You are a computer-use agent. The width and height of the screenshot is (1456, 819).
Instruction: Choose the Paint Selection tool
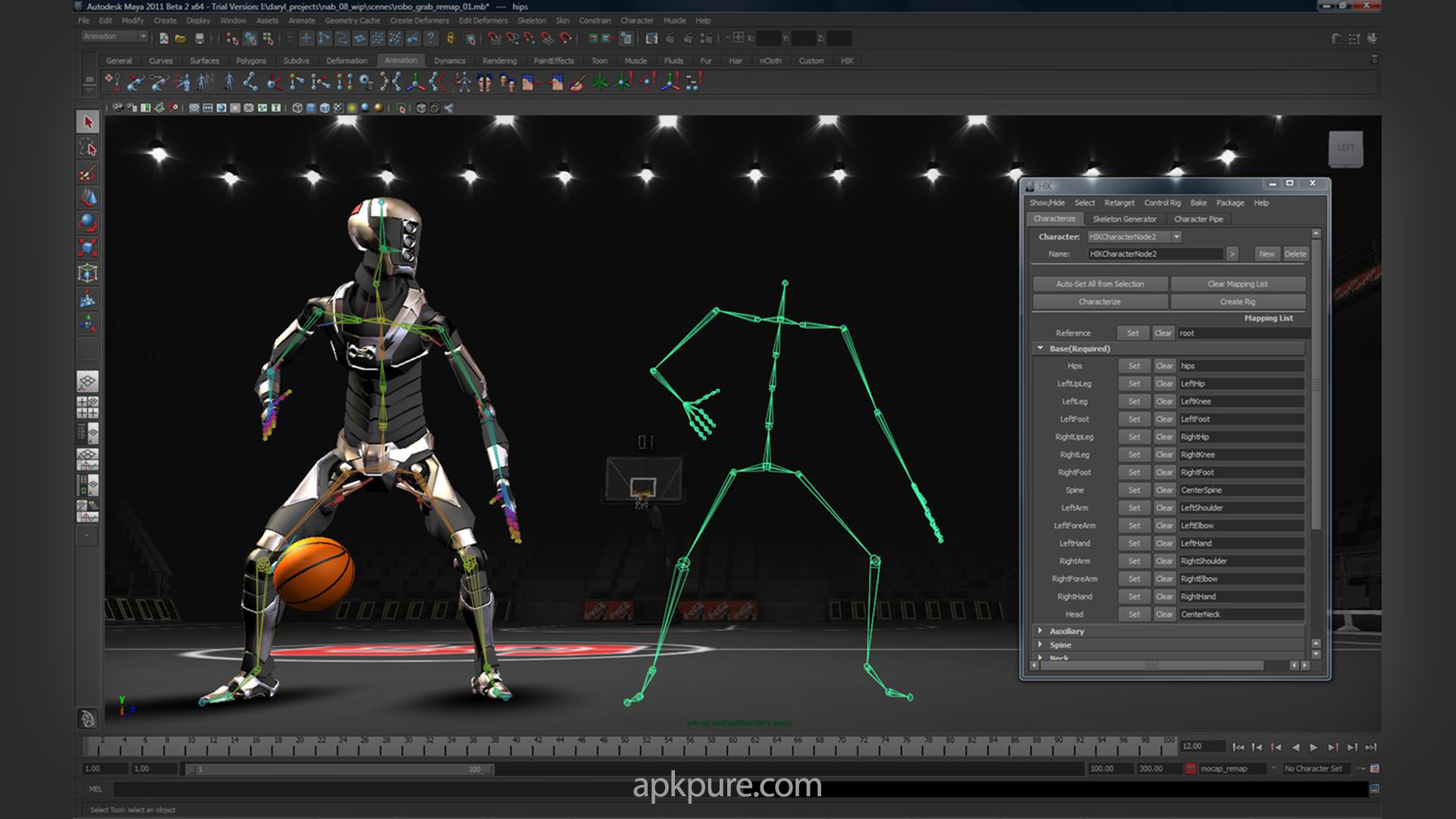88,172
